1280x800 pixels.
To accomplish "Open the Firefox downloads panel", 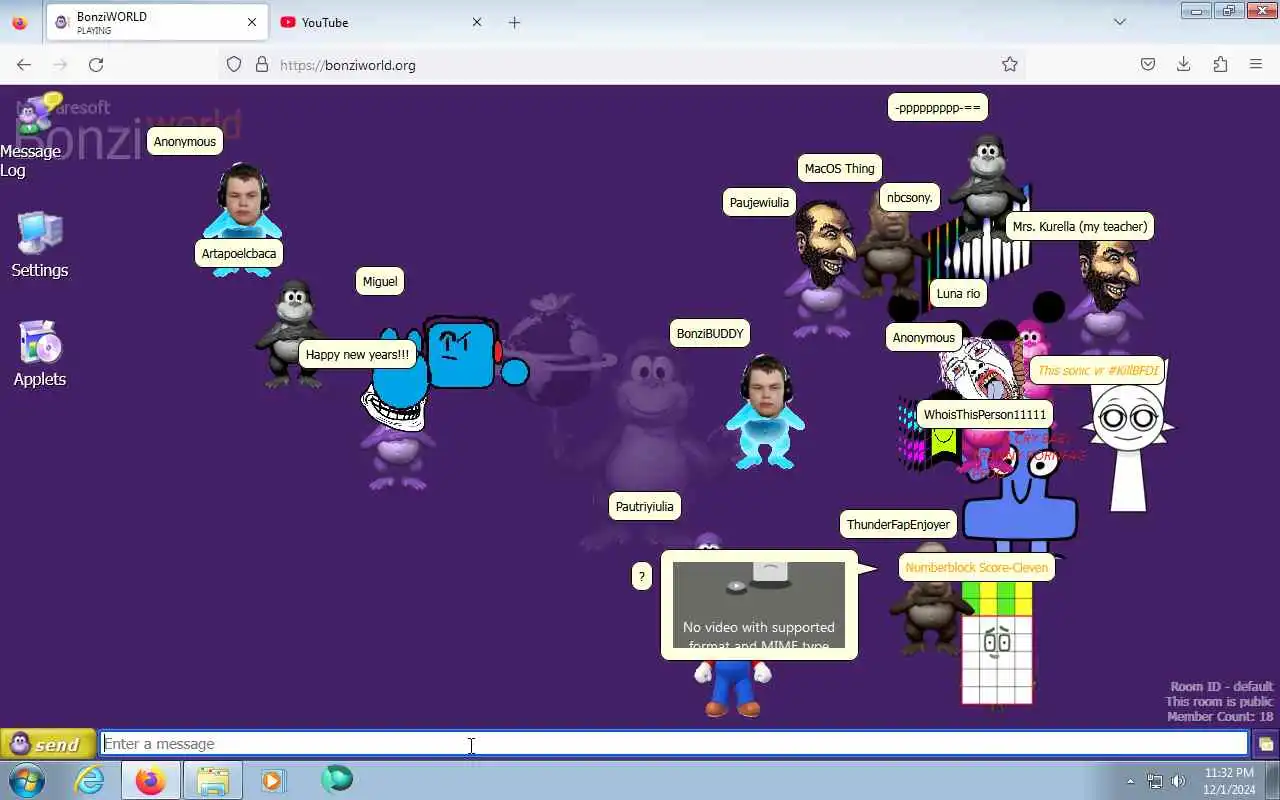I will click(1184, 64).
